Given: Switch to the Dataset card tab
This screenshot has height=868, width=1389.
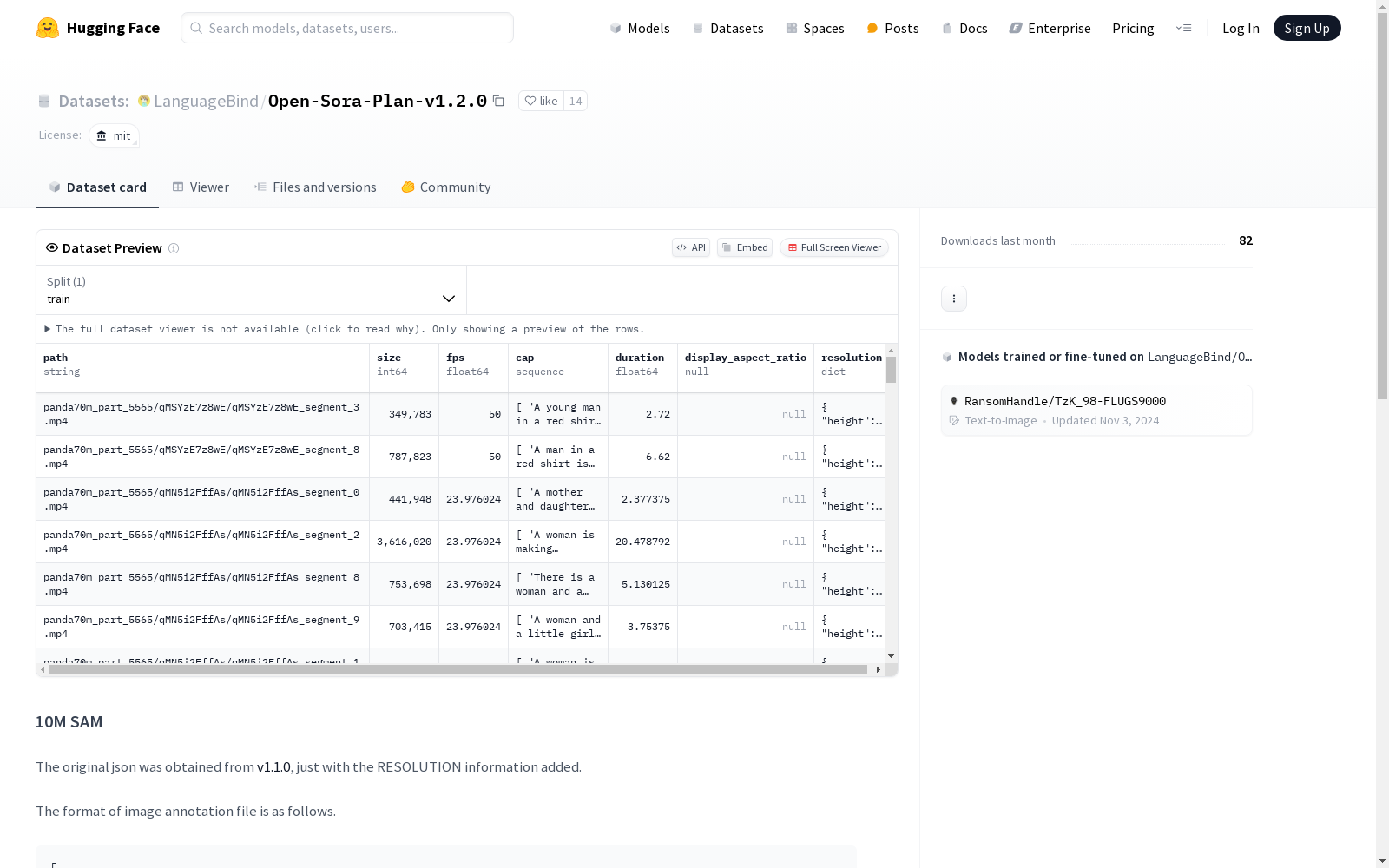Looking at the screenshot, I should [x=97, y=187].
